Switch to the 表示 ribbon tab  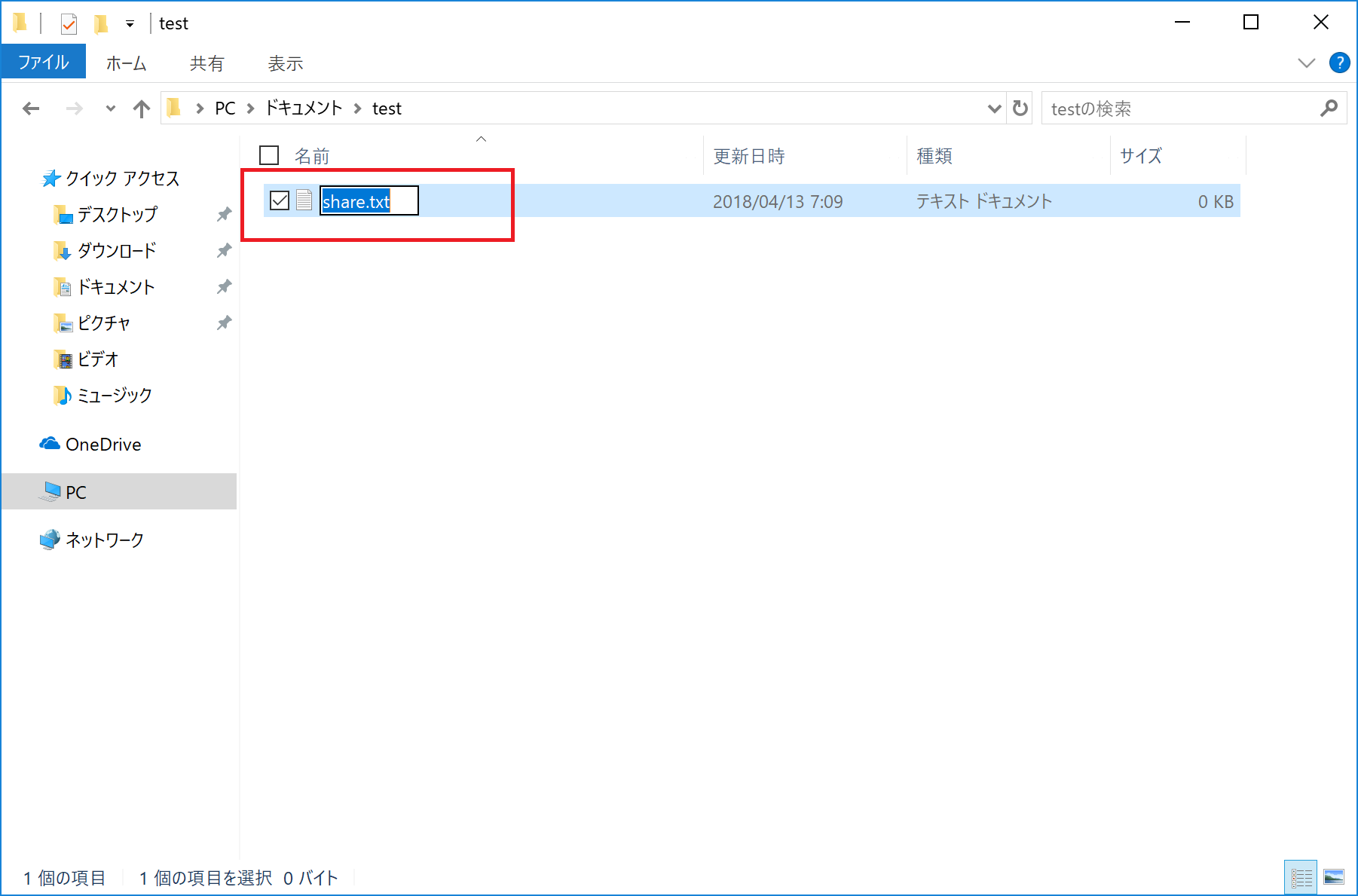click(286, 63)
